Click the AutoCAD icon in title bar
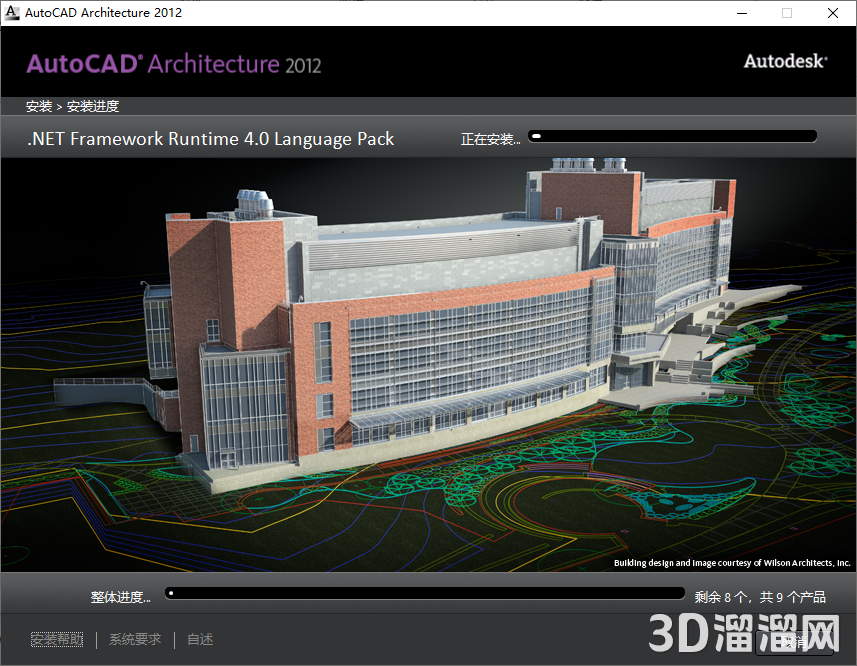Viewport: 857px width, 666px height. 13,13
